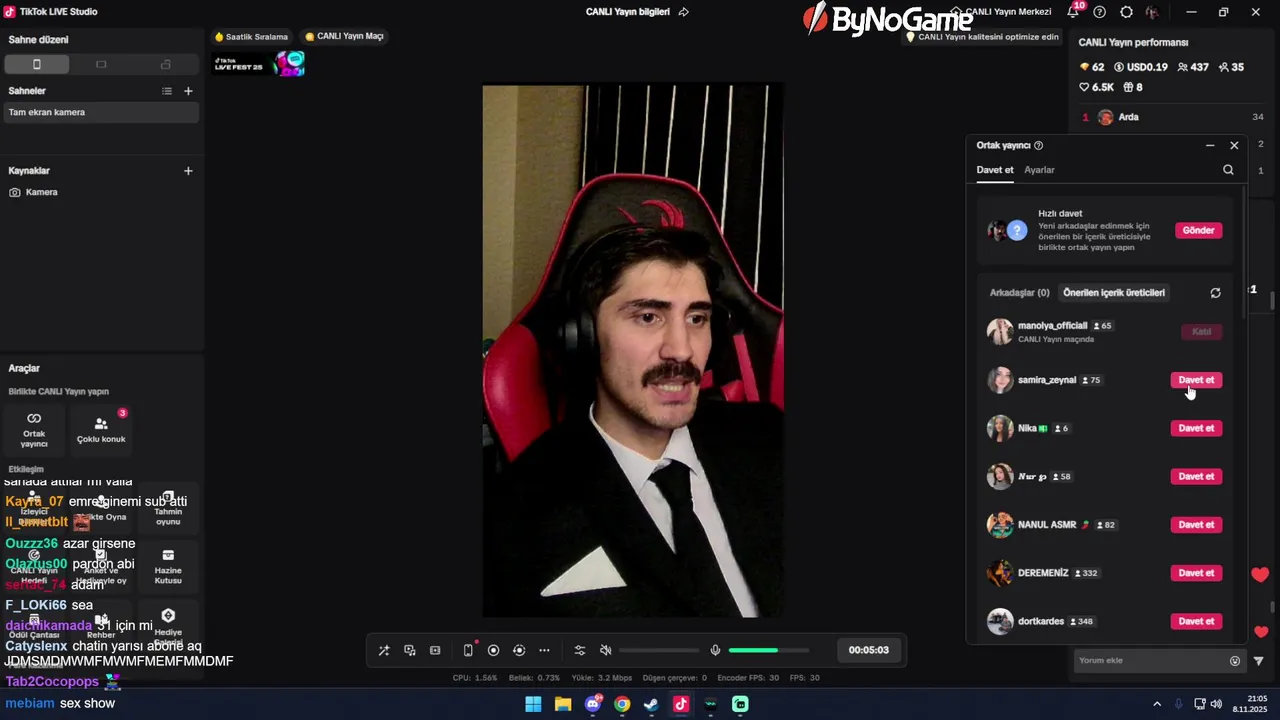
Task: Open the 'Ortak yayıncı' tool
Action: click(x=34, y=430)
